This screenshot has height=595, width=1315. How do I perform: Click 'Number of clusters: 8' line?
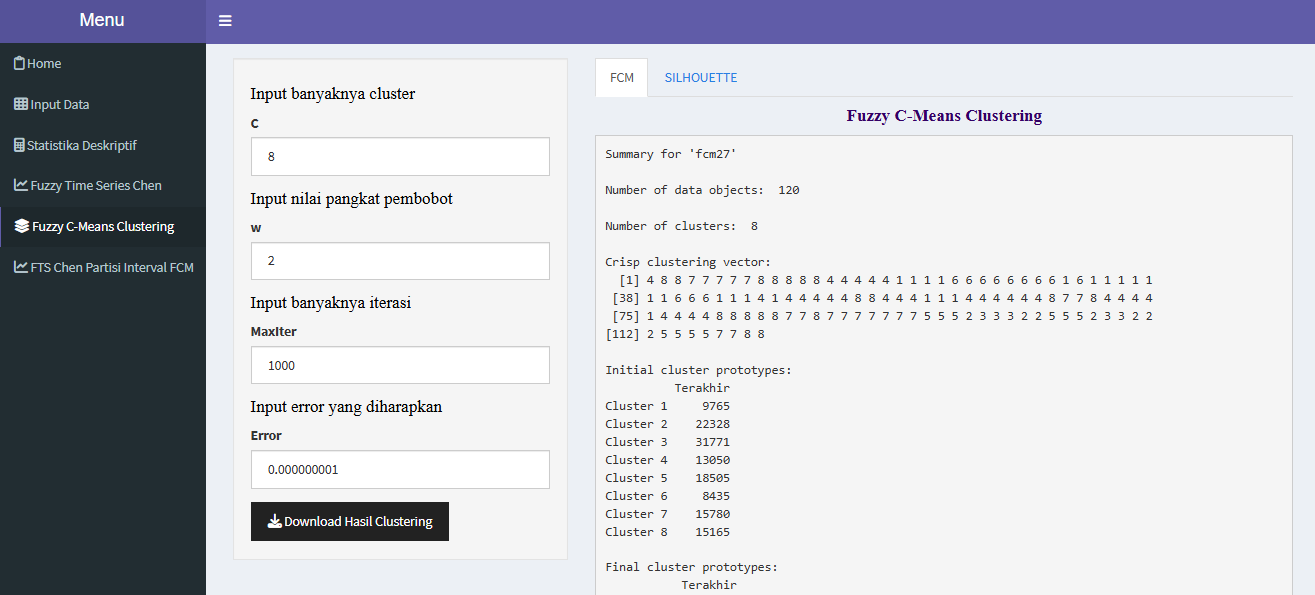(x=681, y=226)
